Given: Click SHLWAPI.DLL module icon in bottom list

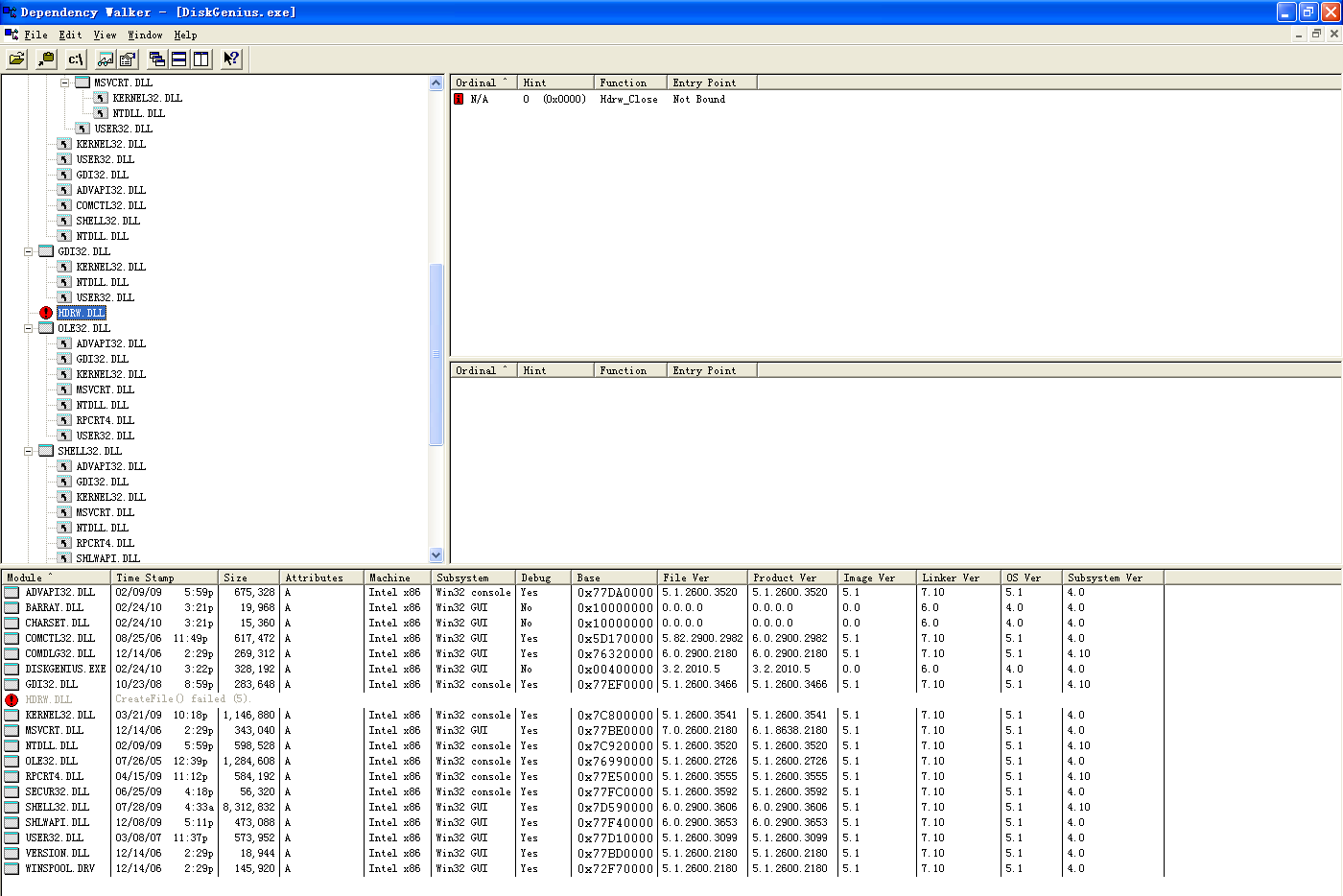Looking at the screenshot, I should tap(12, 822).
